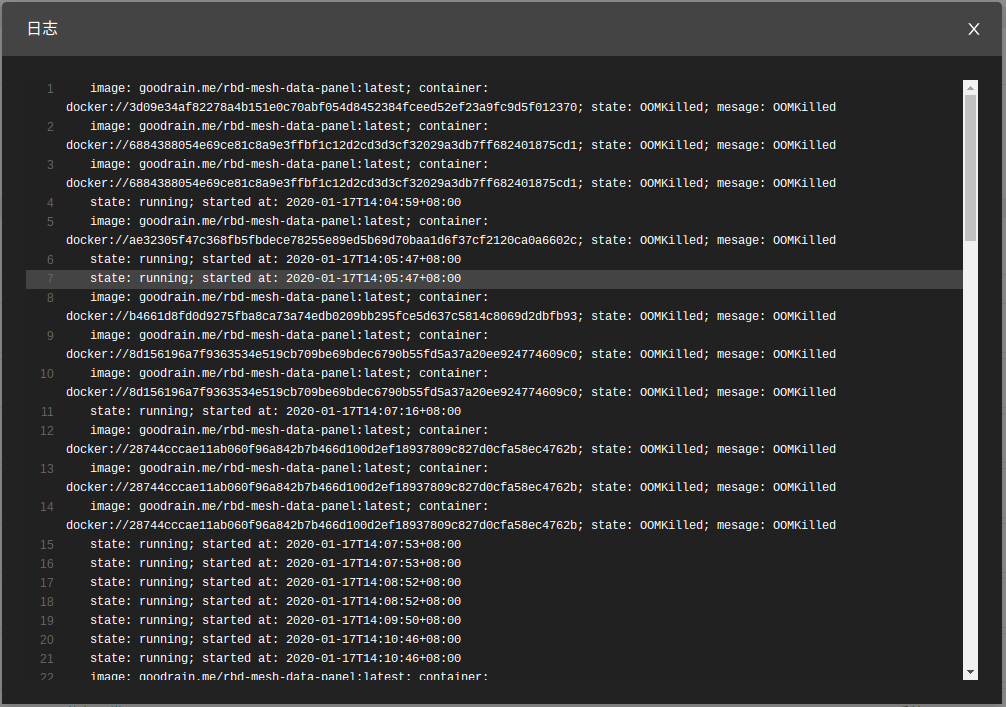The image size is (1006, 707).
Task: Click the timestamp 2020-01-17T14:09:50+08:00 on line 19
Action: pyautogui.click(x=370, y=620)
